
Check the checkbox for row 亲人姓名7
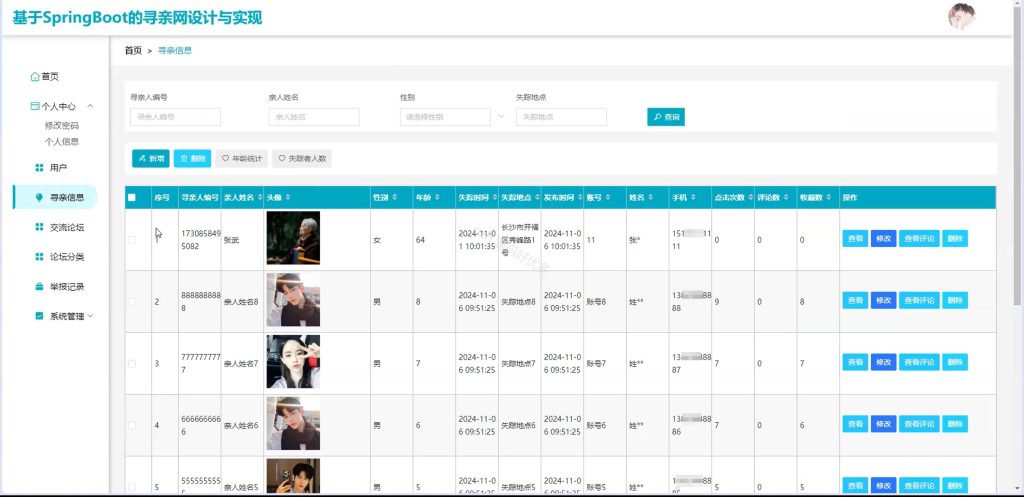132,364
